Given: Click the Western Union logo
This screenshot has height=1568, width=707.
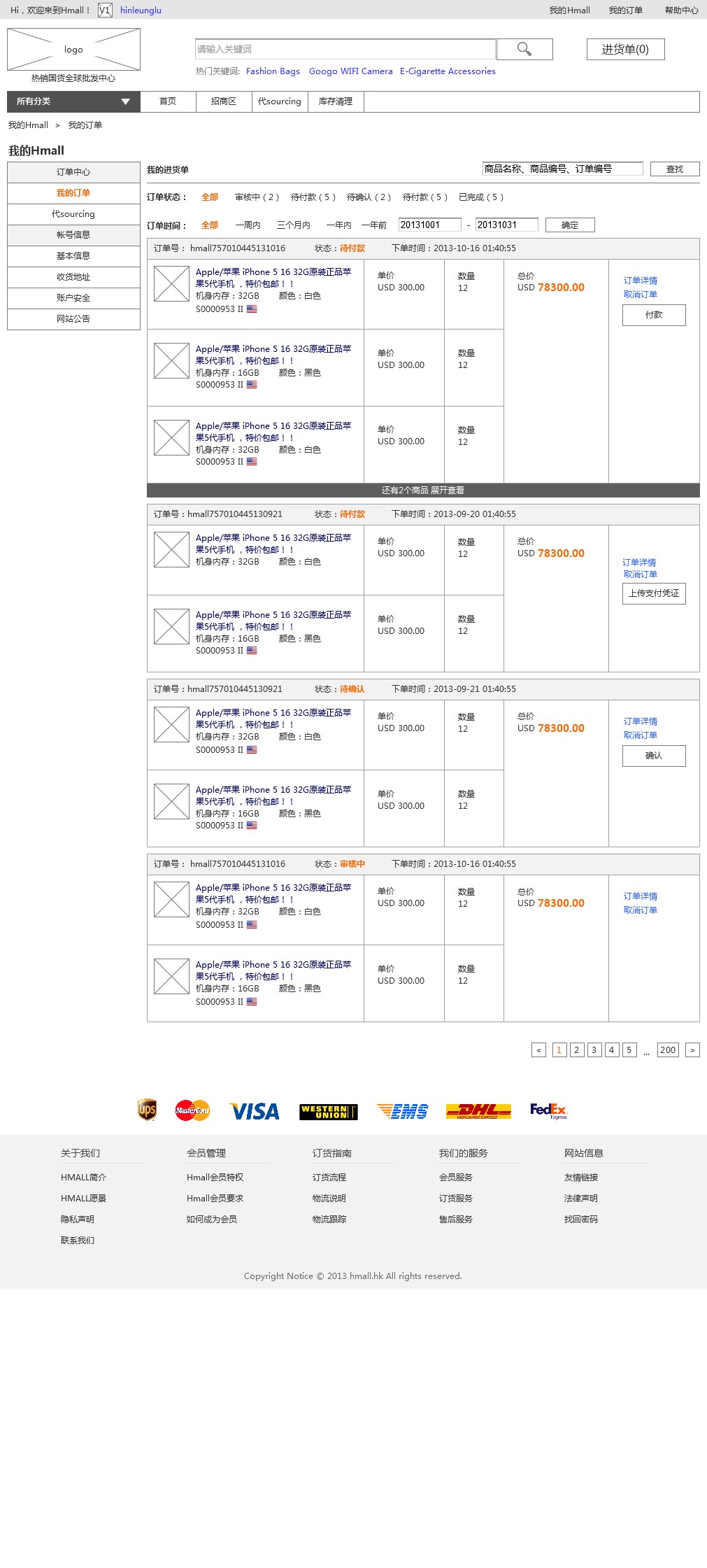Looking at the screenshot, I should tap(329, 1112).
